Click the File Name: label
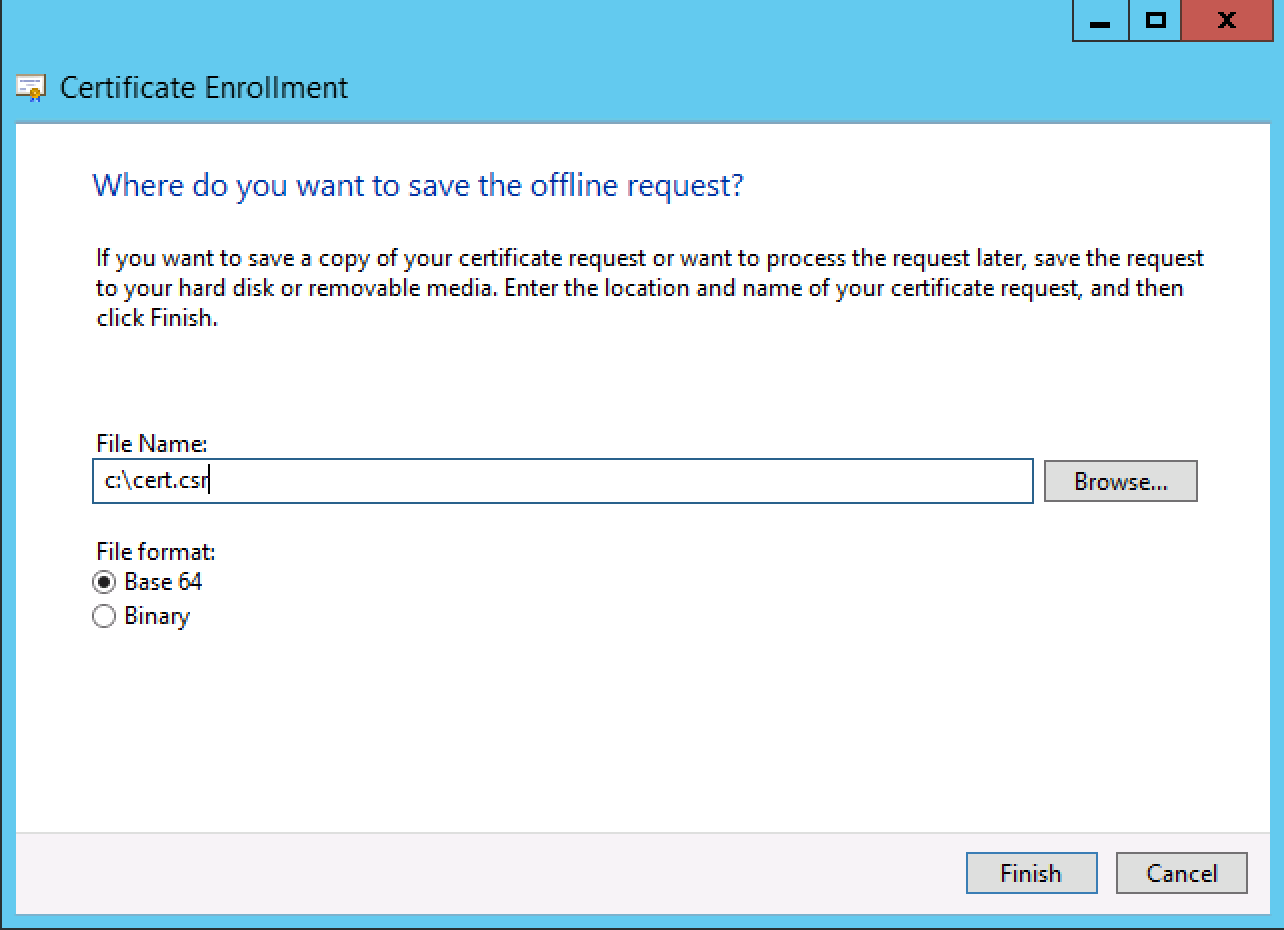The height and width of the screenshot is (930, 1284). coord(151,443)
